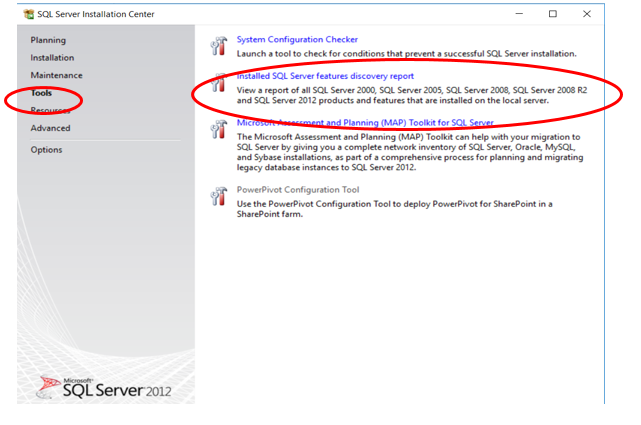Switch to the Installation page
641x425 pixels.
(52, 58)
